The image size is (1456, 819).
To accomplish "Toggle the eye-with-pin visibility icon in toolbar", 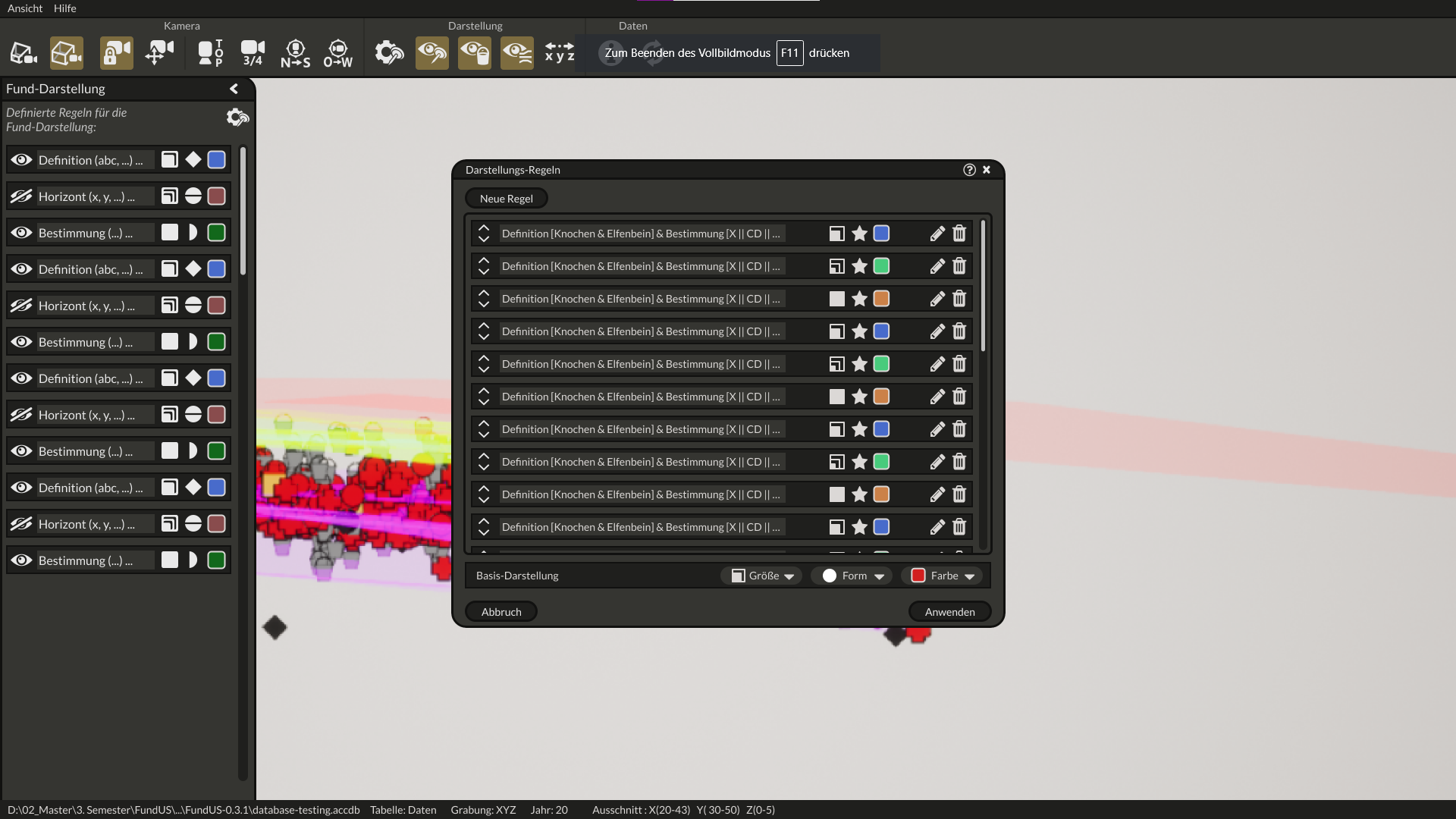I will tap(432, 53).
